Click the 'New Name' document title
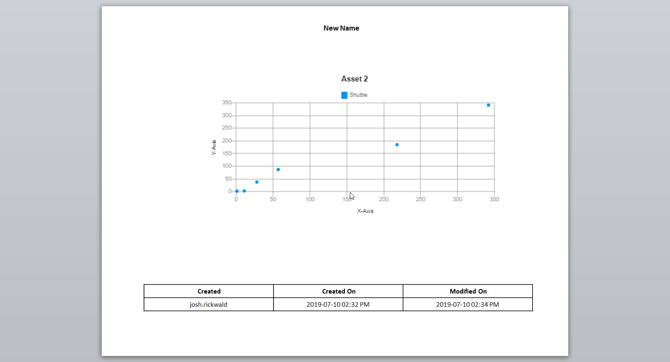 click(341, 28)
